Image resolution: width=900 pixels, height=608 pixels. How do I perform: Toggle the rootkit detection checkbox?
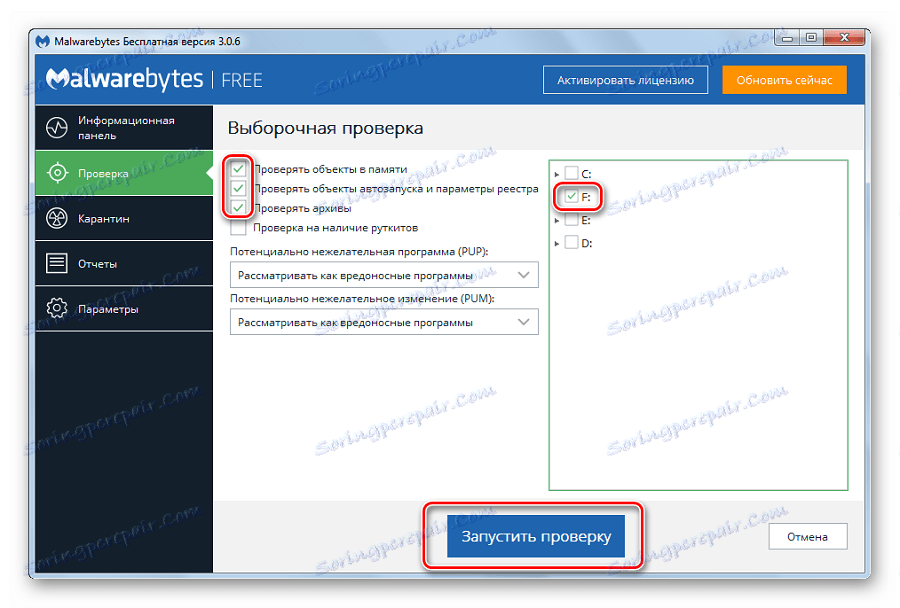(237, 229)
